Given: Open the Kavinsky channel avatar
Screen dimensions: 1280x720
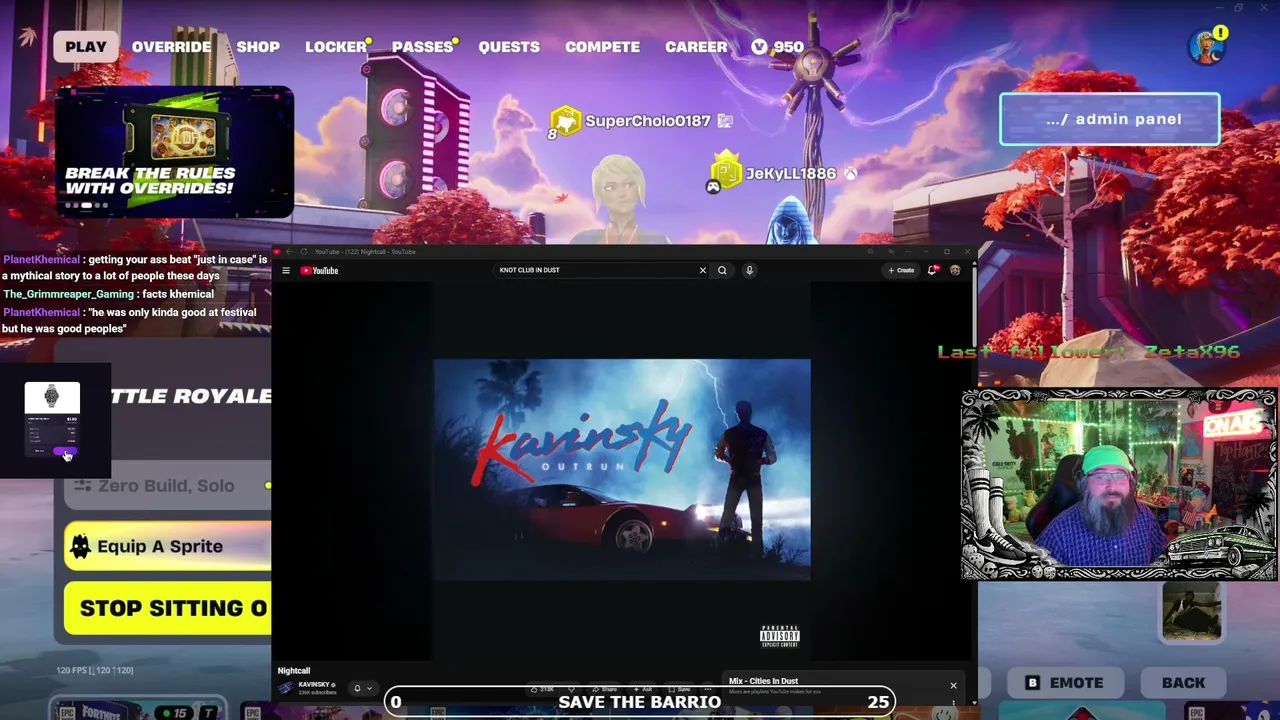Looking at the screenshot, I should pos(286,688).
